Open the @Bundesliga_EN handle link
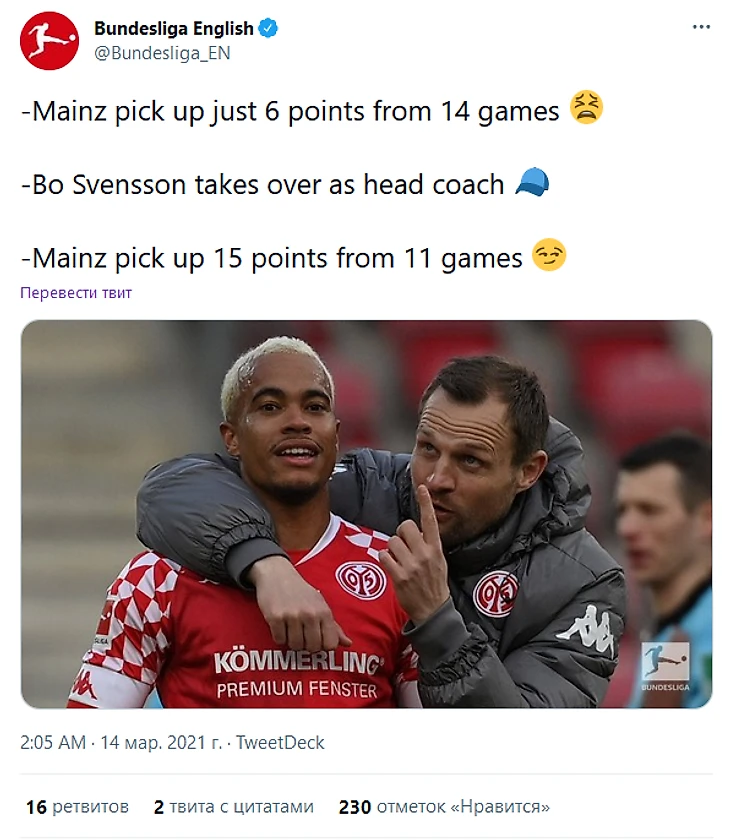 [162, 53]
